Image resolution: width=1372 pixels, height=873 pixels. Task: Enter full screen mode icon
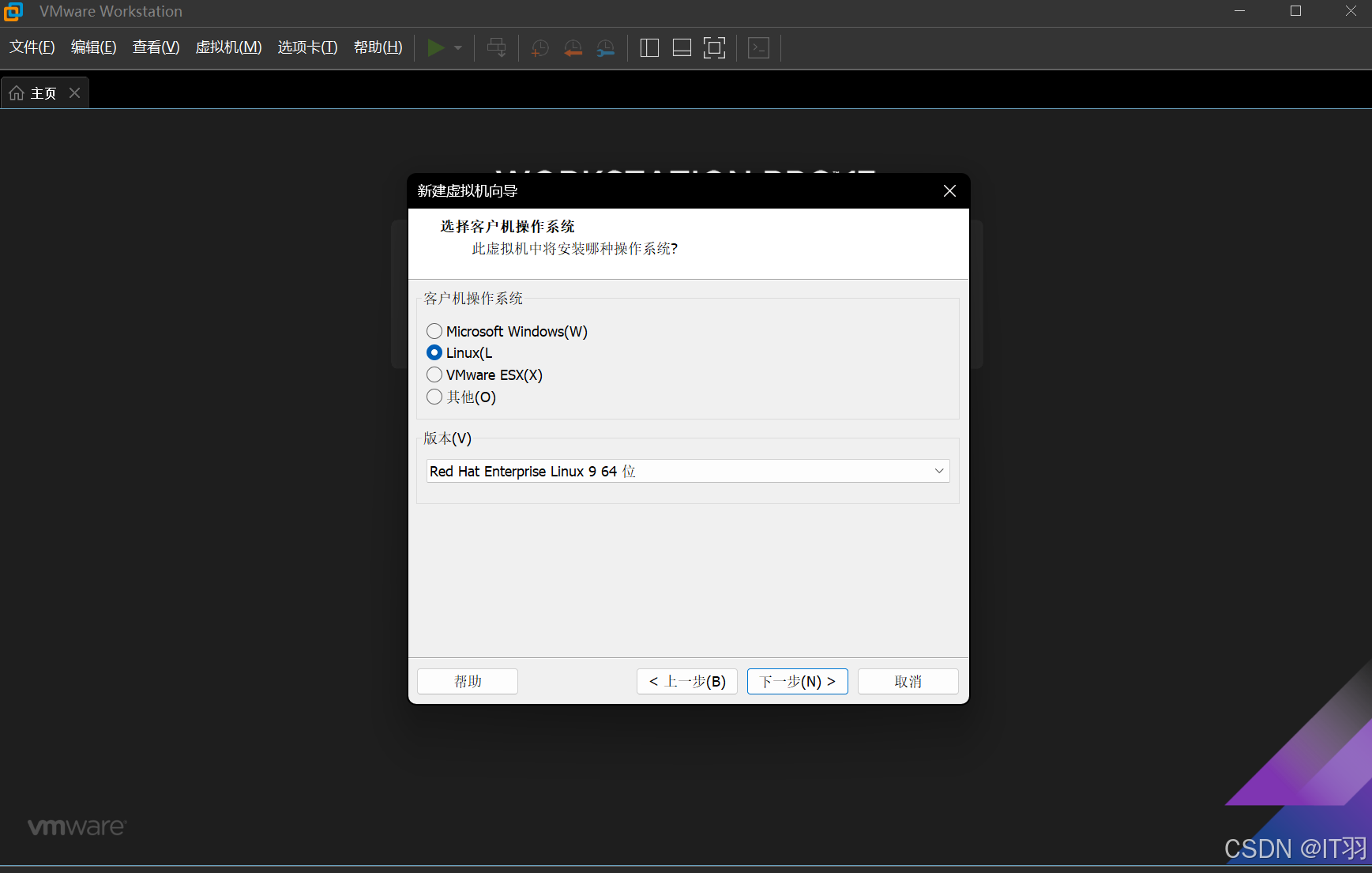pos(714,48)
